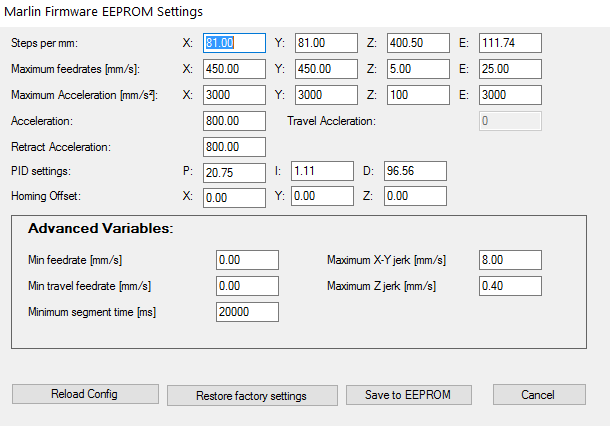
Task: Click the 'Travel Accleration:' label
Action: coord(331,121)
